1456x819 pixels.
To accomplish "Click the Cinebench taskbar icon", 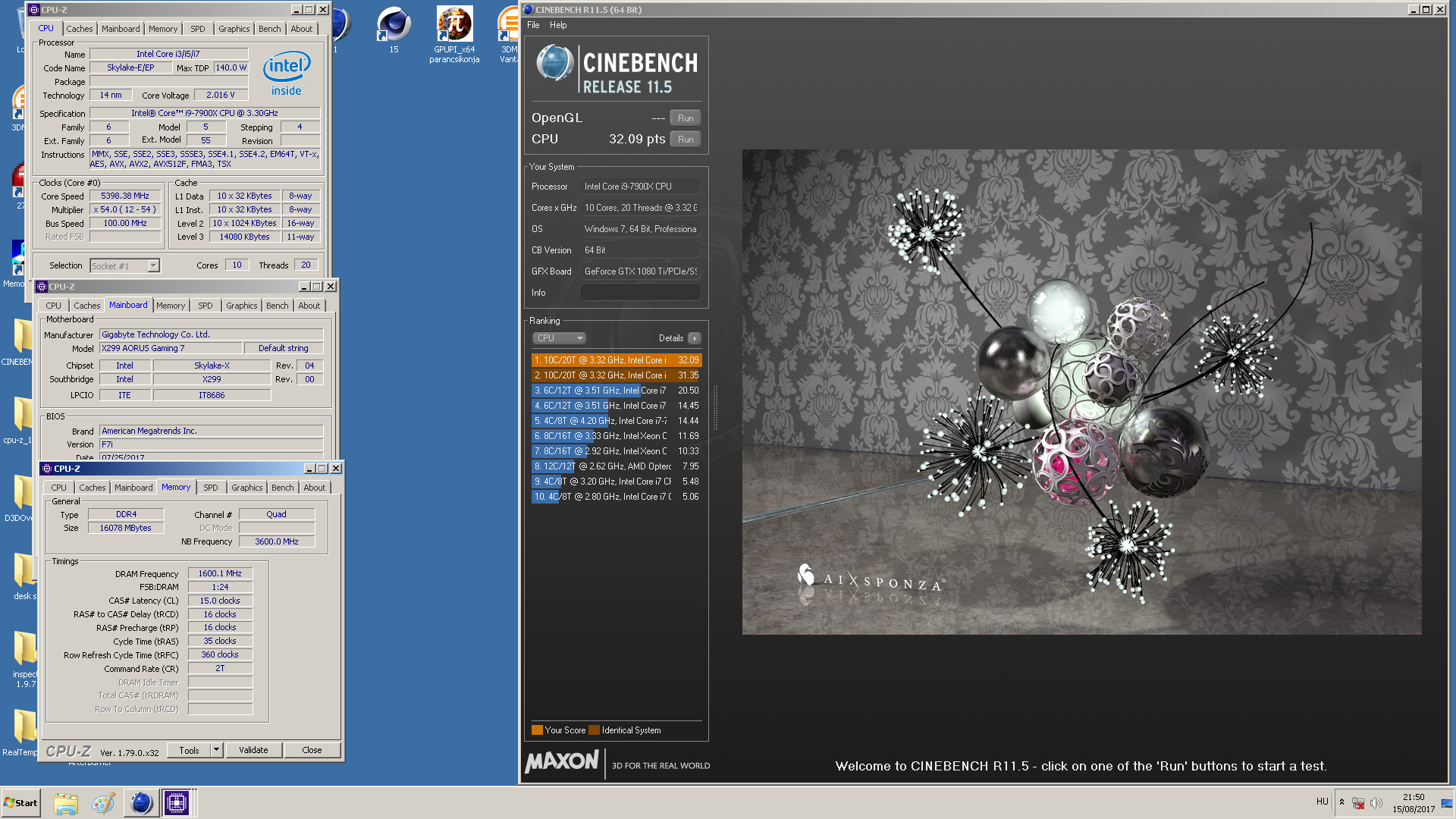I will coord(141,803).
